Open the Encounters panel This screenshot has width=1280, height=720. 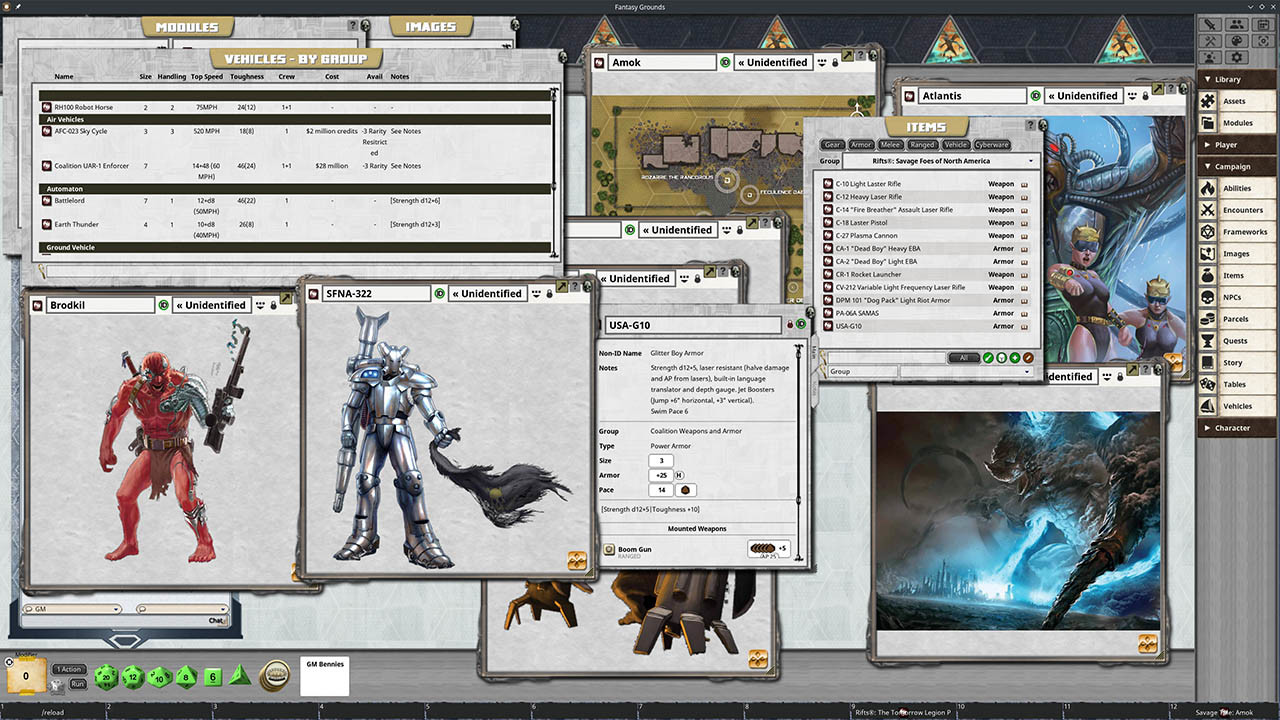point(1238,209)
